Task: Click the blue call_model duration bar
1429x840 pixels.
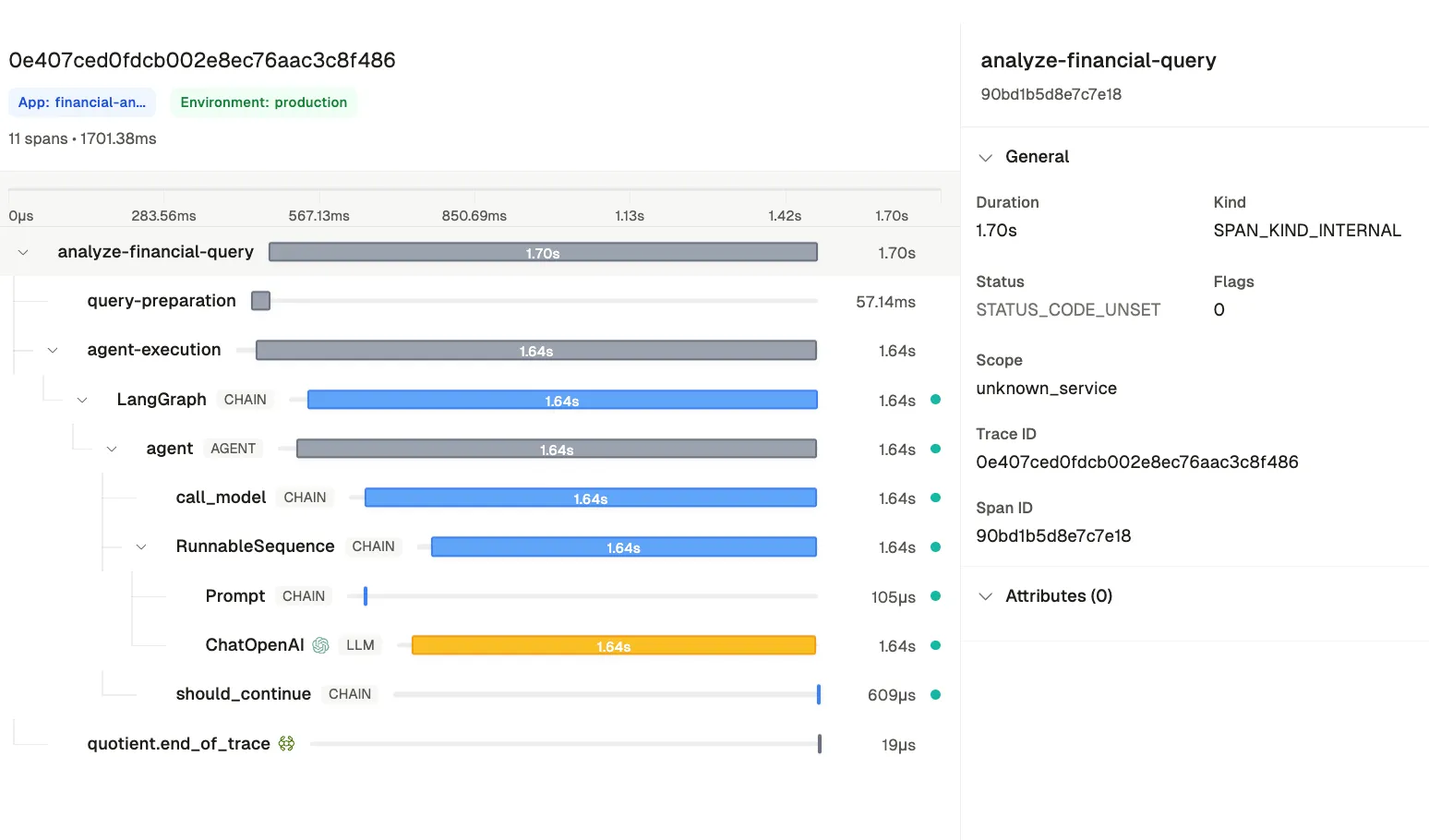Action: click(x=591, y=498)
